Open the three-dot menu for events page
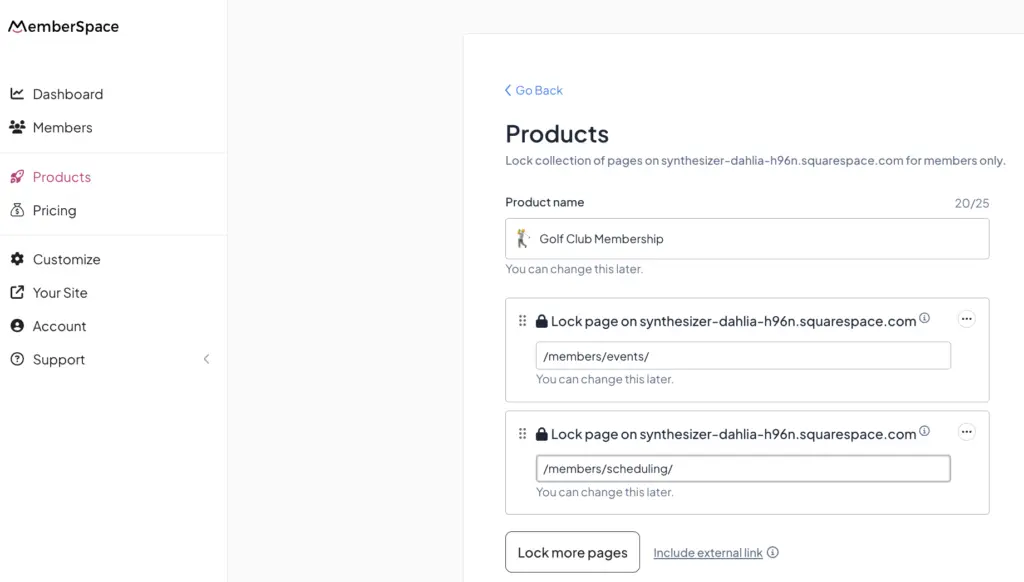 point(966,320)
